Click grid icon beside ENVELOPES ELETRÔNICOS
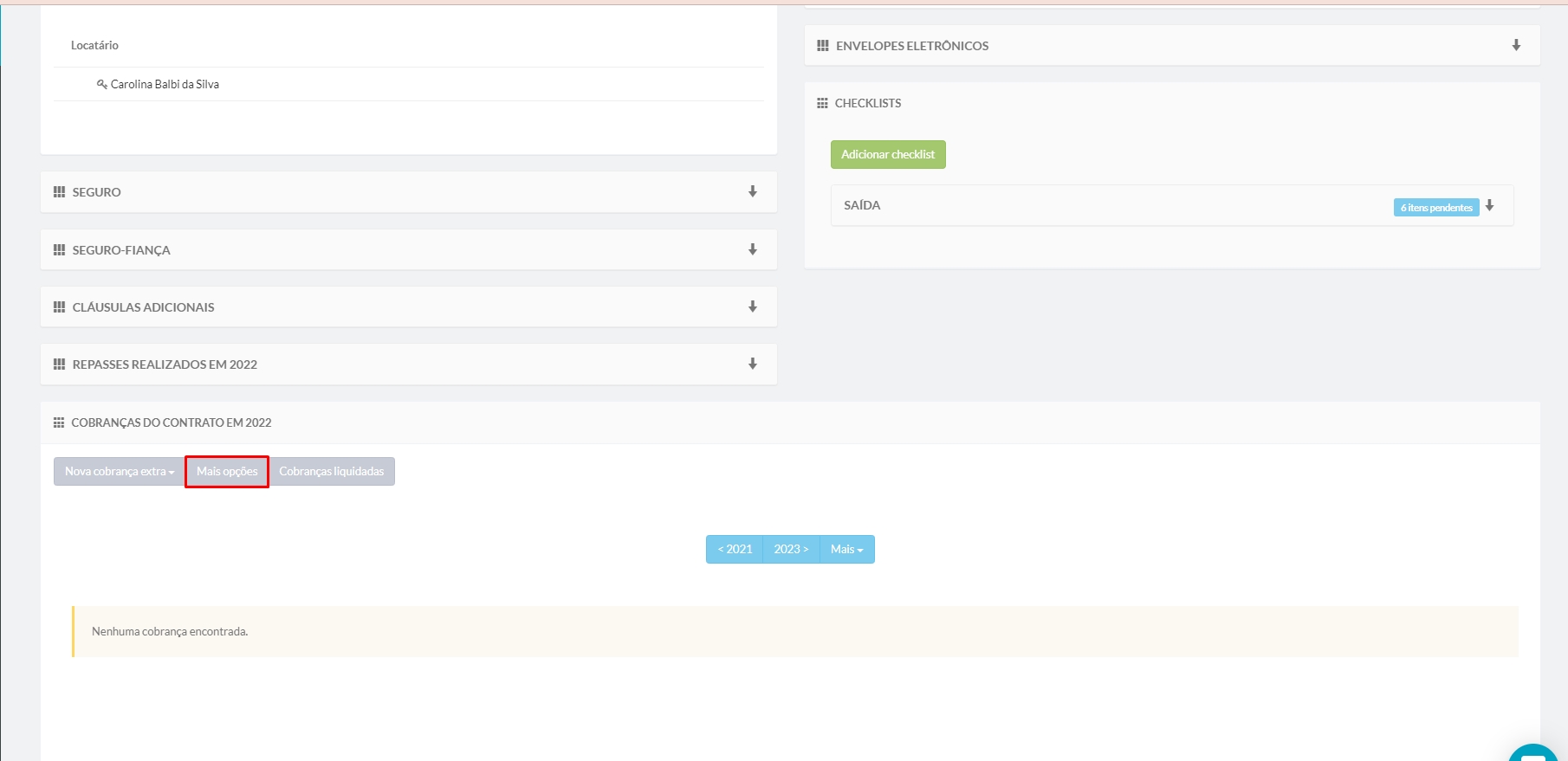The height and width of the screenshot is (761, 1568). click(x=823, y=46)
